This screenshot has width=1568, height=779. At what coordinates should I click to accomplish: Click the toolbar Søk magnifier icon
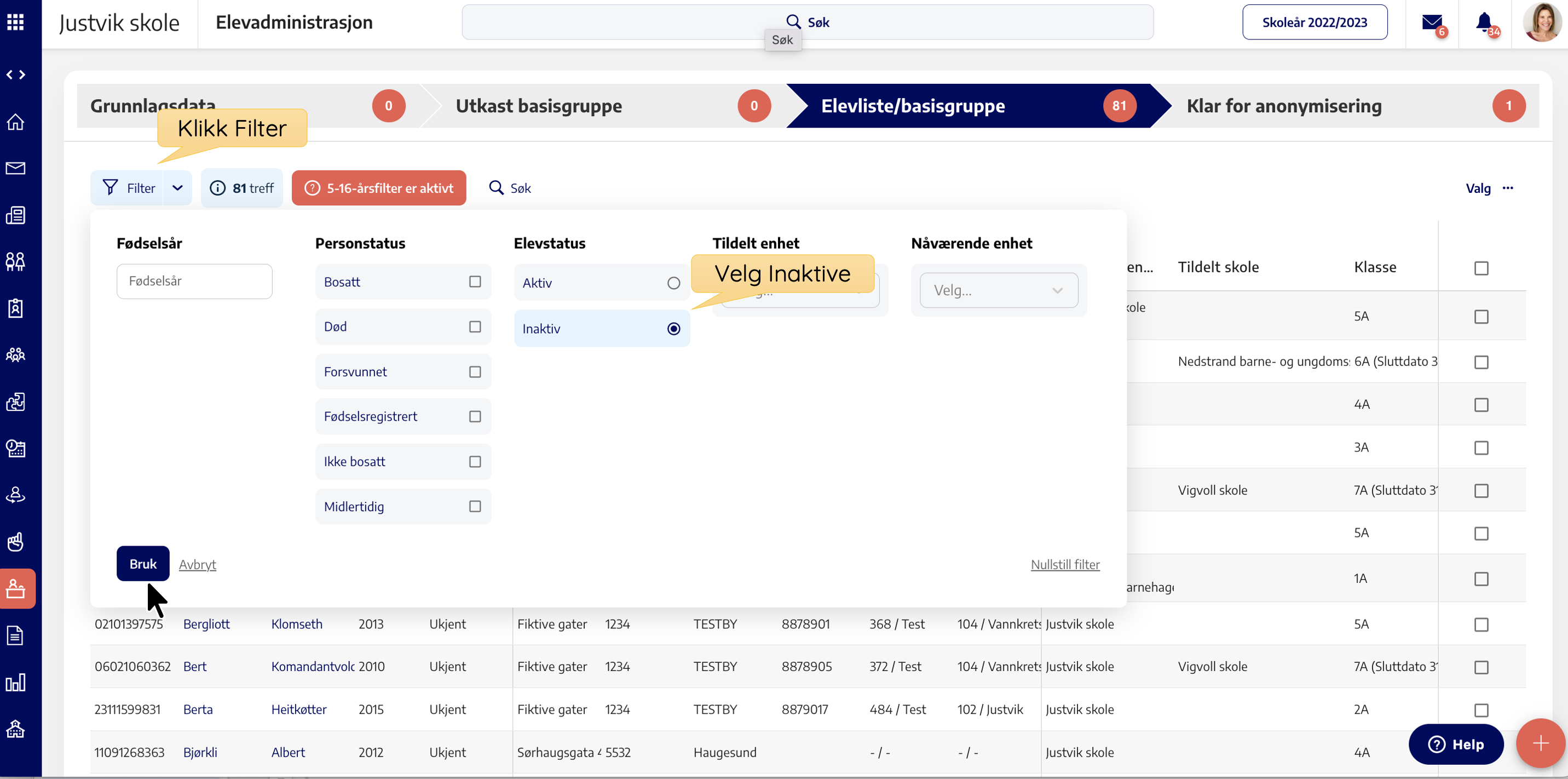pyautogui.click(x=496, y=187)
